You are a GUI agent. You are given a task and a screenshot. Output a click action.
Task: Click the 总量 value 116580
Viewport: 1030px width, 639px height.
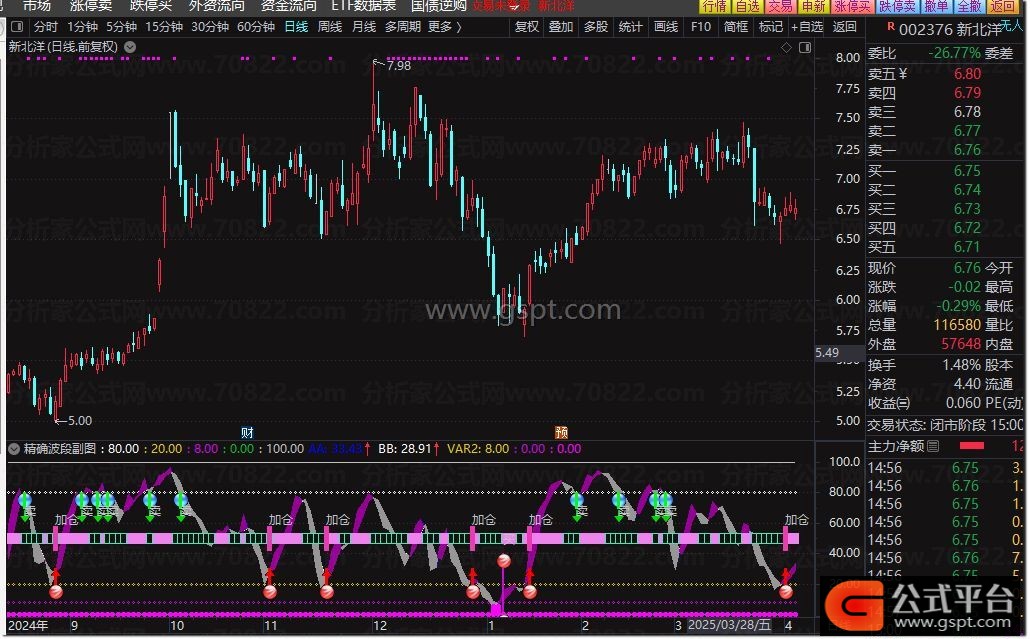click(x=957, y=325)
